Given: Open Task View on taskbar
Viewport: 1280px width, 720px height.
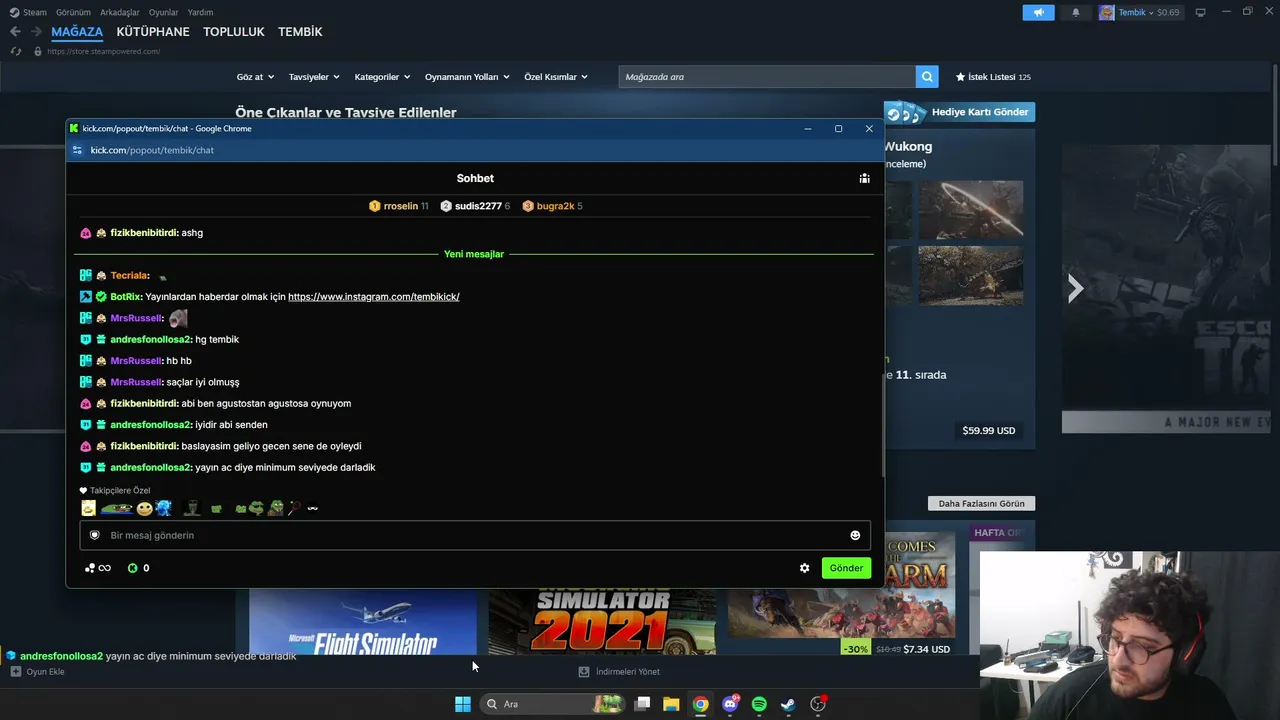Looking at the screenshot, I should point(643,704).
